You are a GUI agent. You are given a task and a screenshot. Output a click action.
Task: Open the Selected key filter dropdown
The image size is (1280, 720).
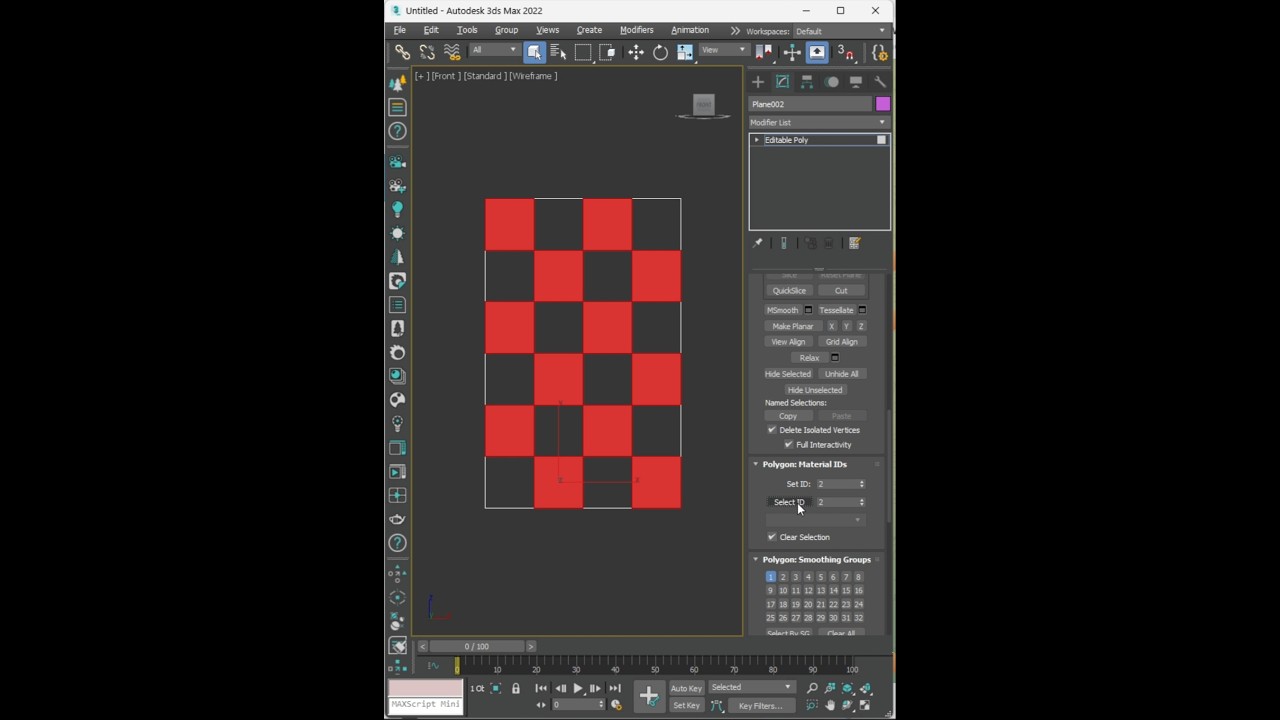pyautogui.click(x=751, y=688)
